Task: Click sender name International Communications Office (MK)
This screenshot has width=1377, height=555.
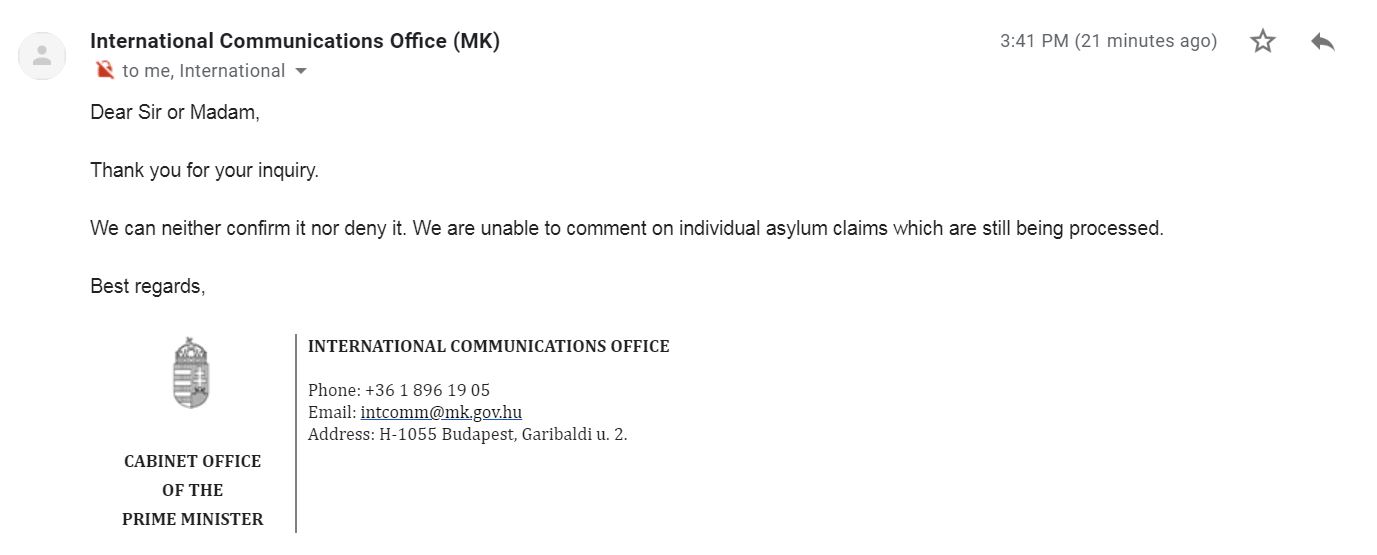Action: pyautogui.click(x=295, y=41)
